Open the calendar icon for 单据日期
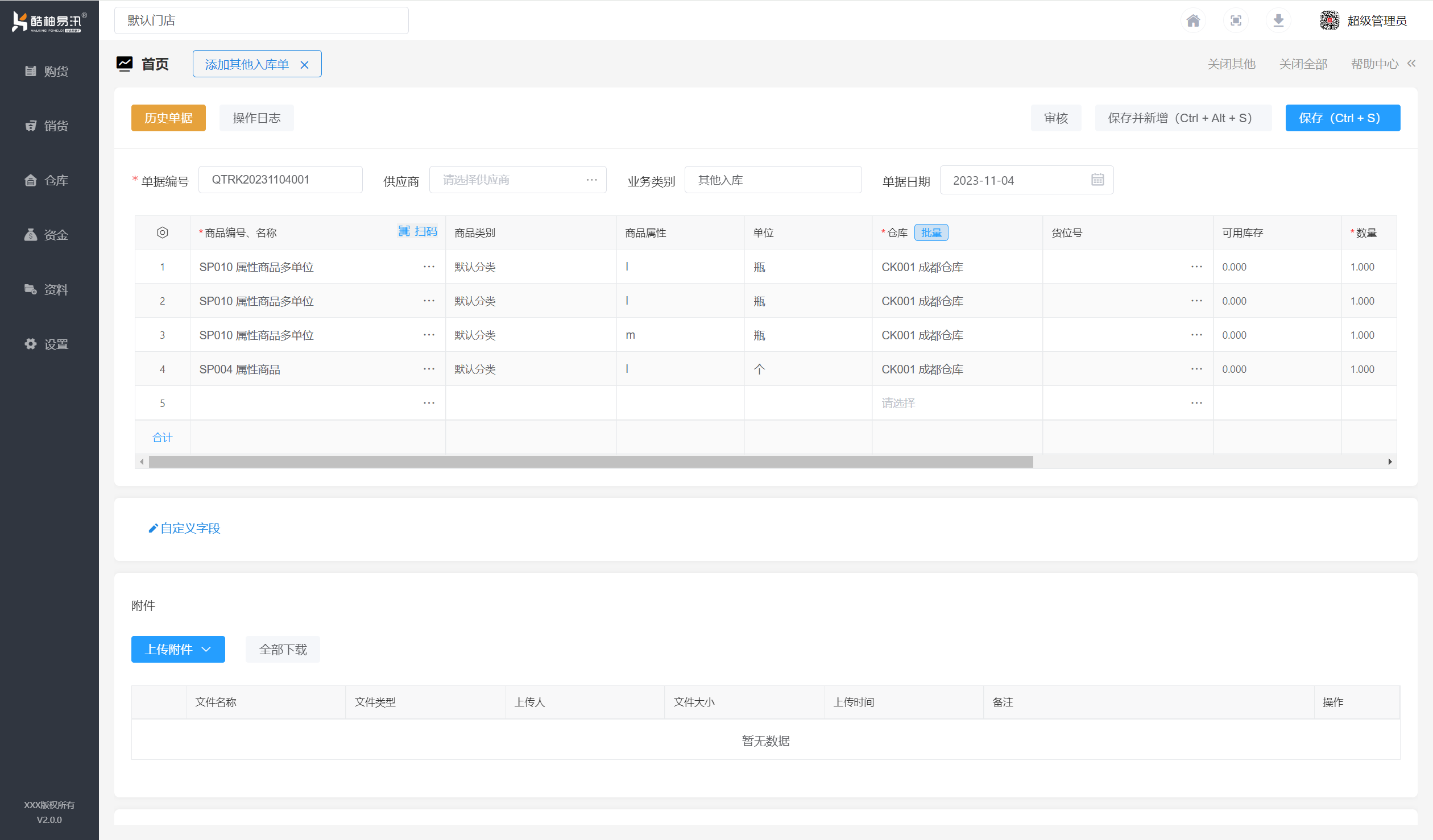 pos(1097,180)
